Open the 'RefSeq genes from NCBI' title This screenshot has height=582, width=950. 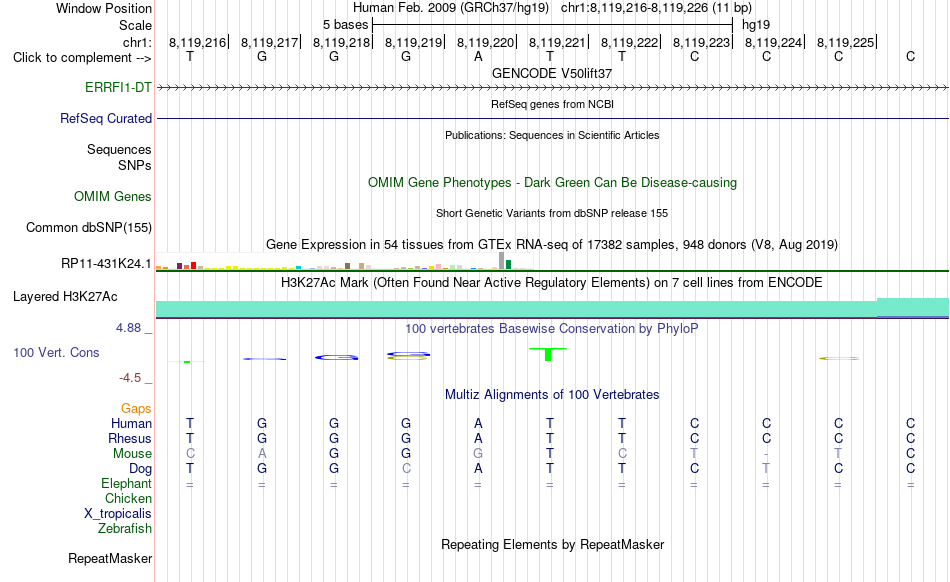(x=552, y=104)
